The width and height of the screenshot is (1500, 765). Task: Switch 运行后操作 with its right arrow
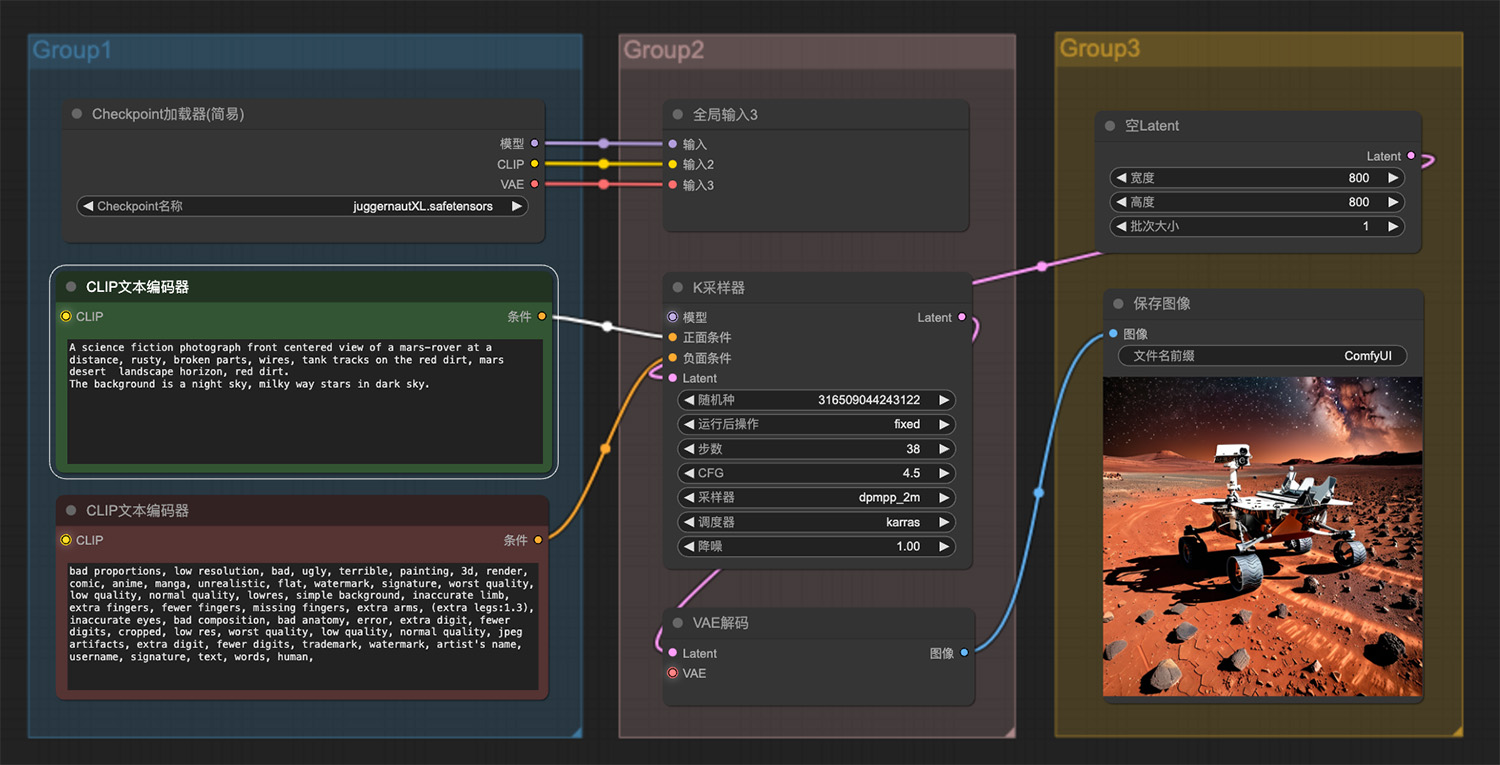tap(943, 424)
